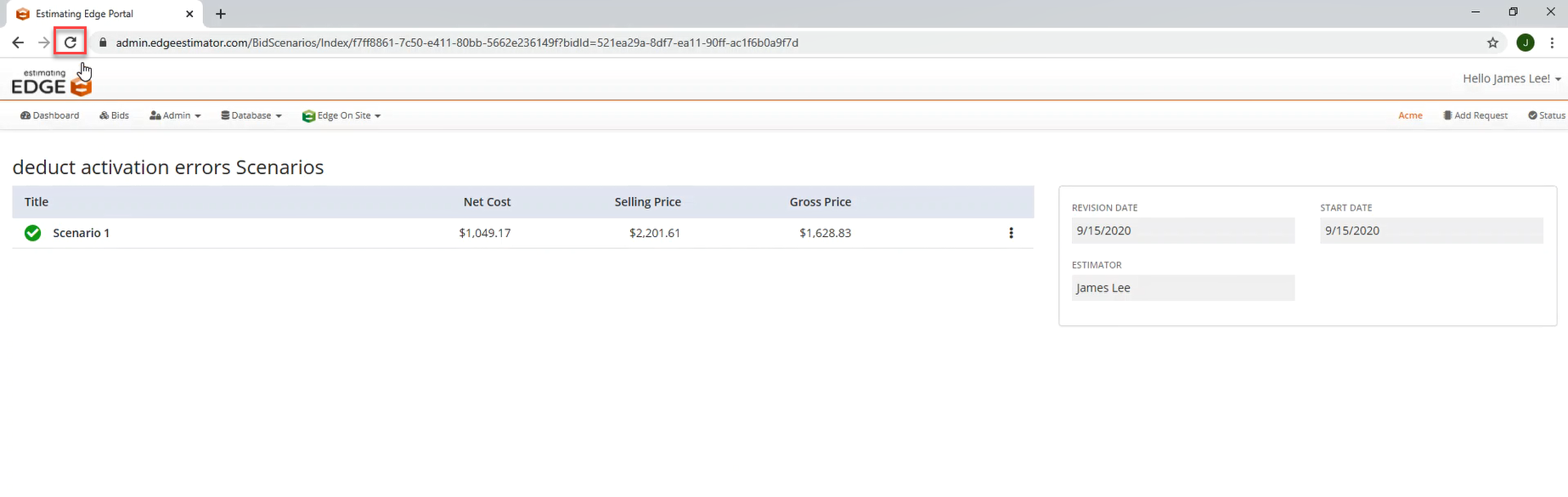This screenshot has height=497, width=1568.
Task: Click the green checkmark beside Scenario 1
Action: (32, 233)
